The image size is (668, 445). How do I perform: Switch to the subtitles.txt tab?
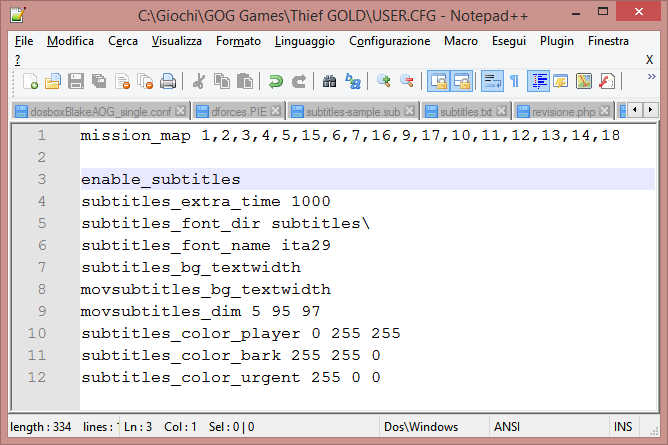pos(466,112)
